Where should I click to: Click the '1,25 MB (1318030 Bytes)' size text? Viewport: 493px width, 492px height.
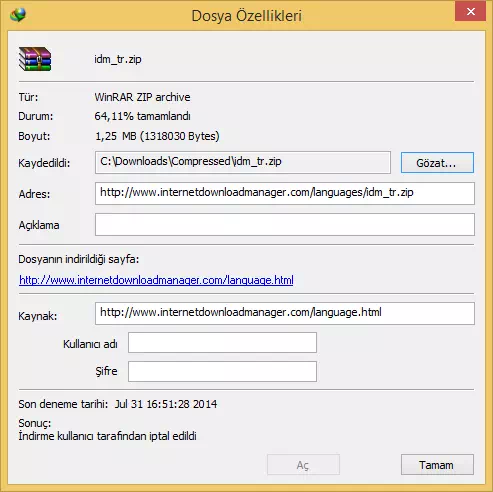157,136
